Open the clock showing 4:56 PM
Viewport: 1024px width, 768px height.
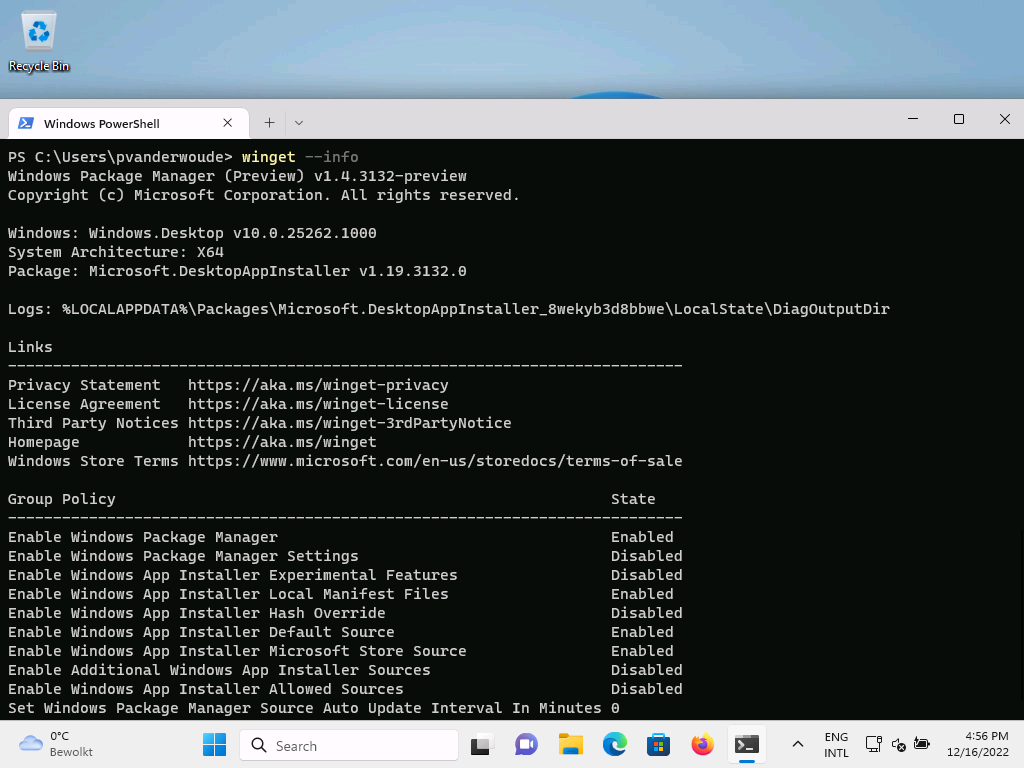pos(978,744)
